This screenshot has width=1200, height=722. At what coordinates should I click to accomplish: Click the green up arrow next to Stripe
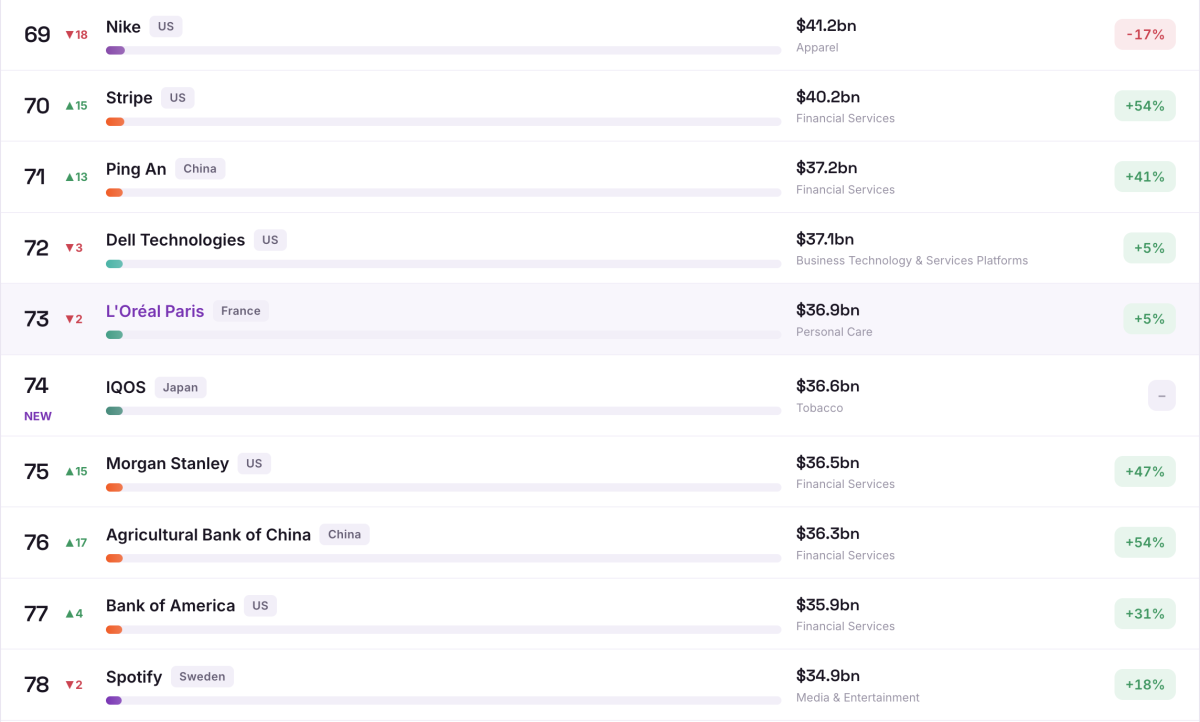click(x=70, y=106)
